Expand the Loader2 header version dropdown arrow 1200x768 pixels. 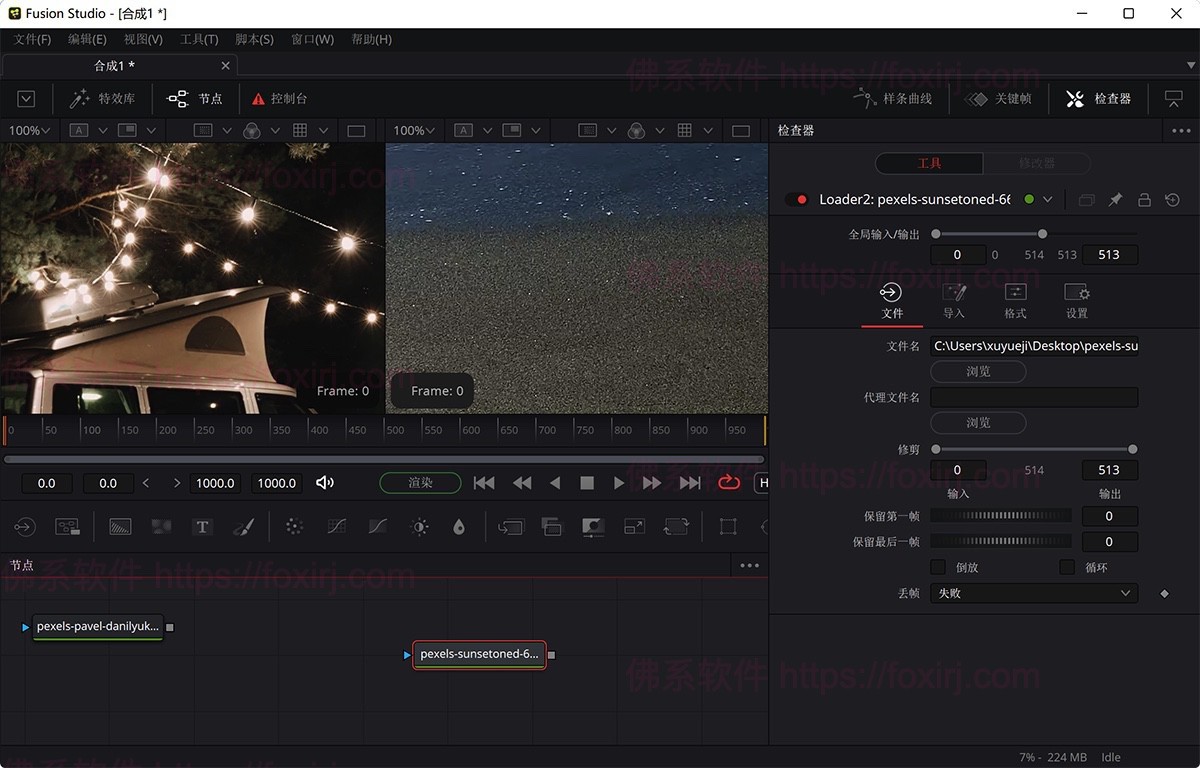(x=1046, y=199)
